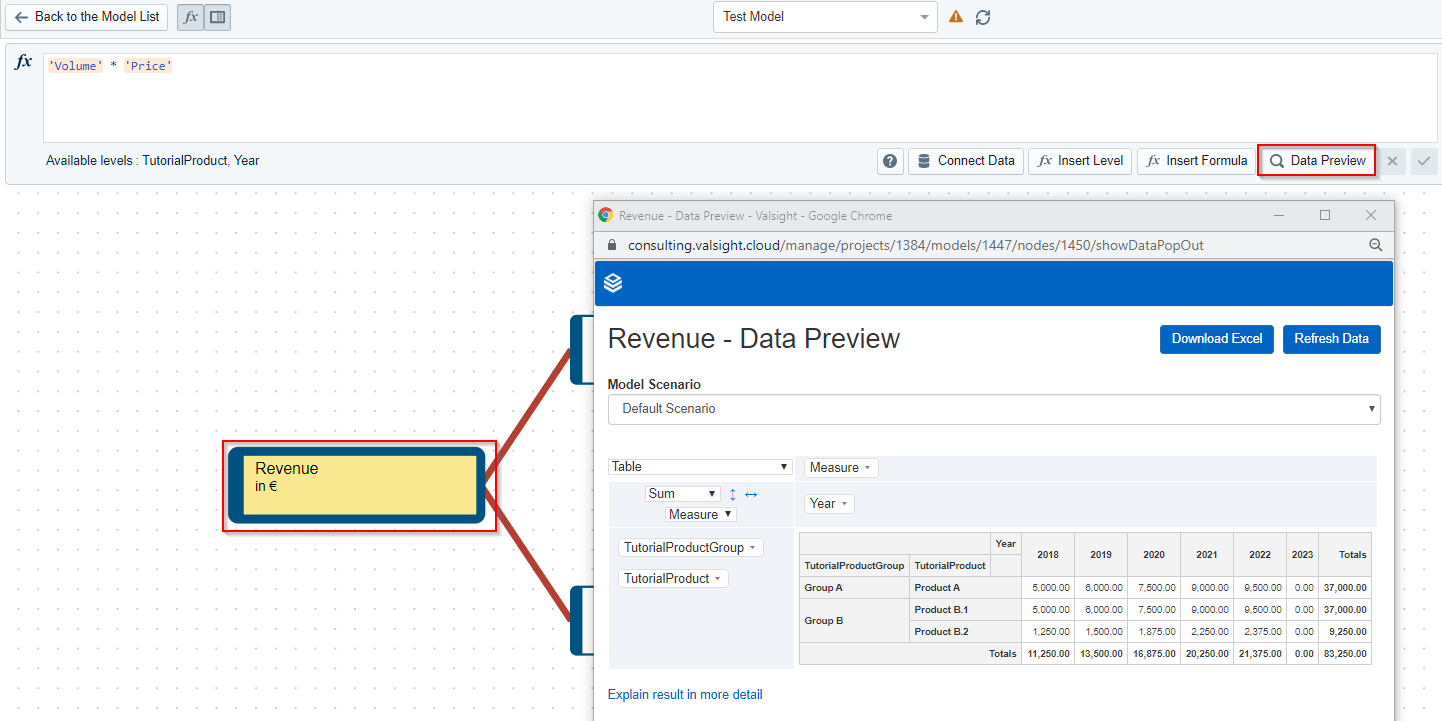Open the help question mark icon
Screen dimensions: 1442x721
(890, 161)
